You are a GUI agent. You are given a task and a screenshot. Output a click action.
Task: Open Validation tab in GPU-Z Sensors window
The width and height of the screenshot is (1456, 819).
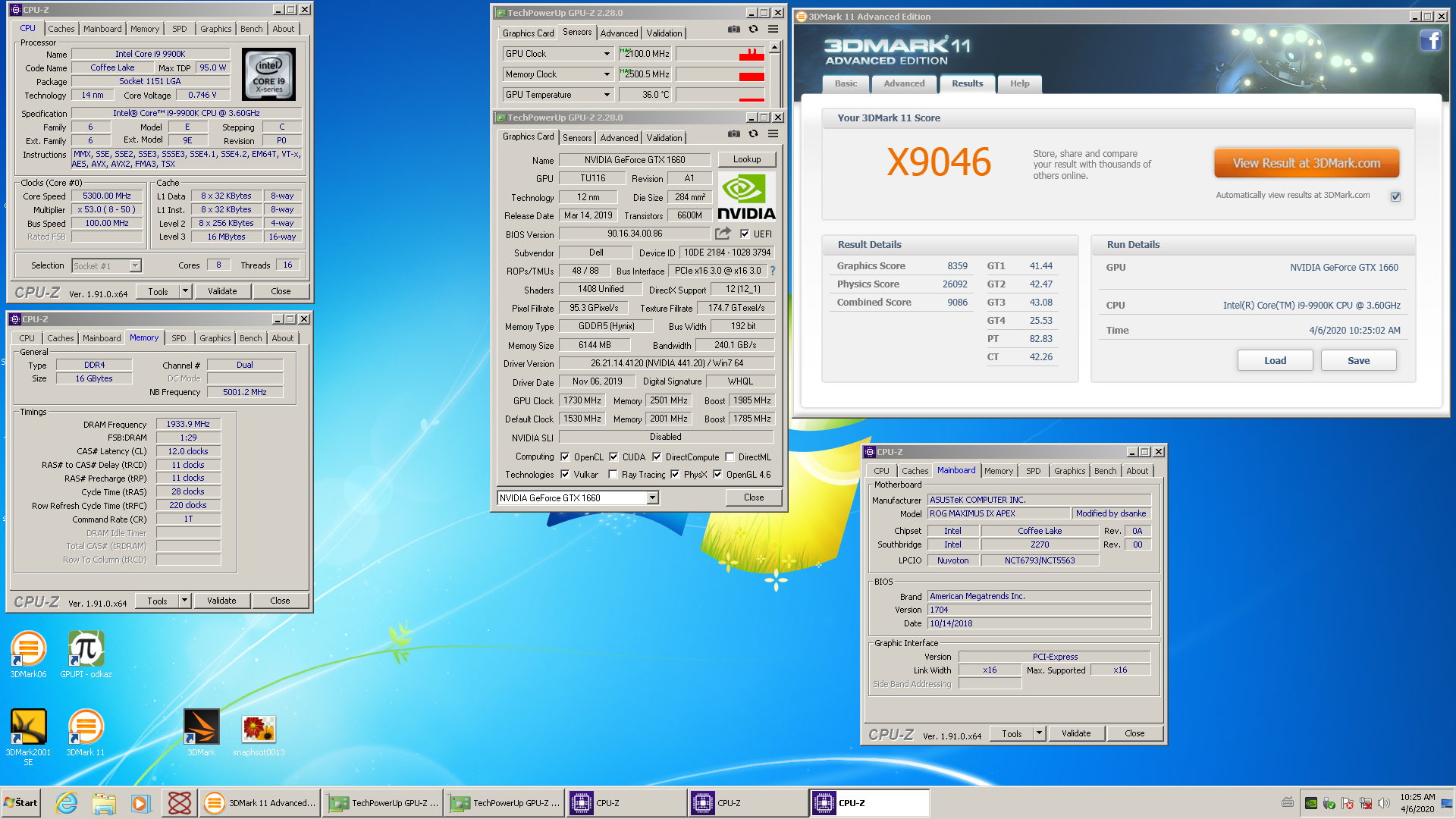pyautogui.click(x=664, y=33)
